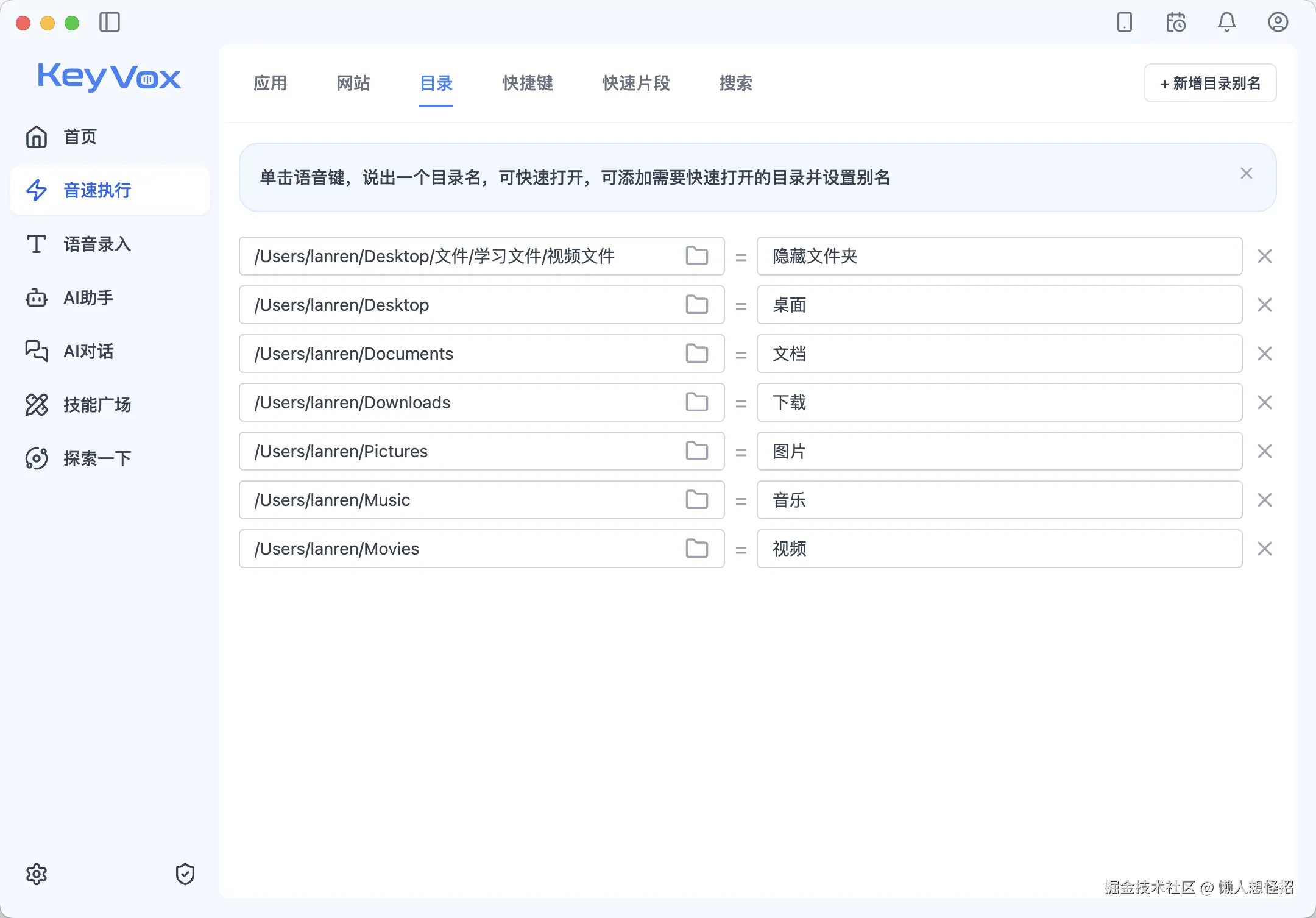Image resolution: width=1316 pixels, height=918 pixels.
Task: Toggle the sidebar panel icon
Action: pyautogui.click(x=110, y=23)
